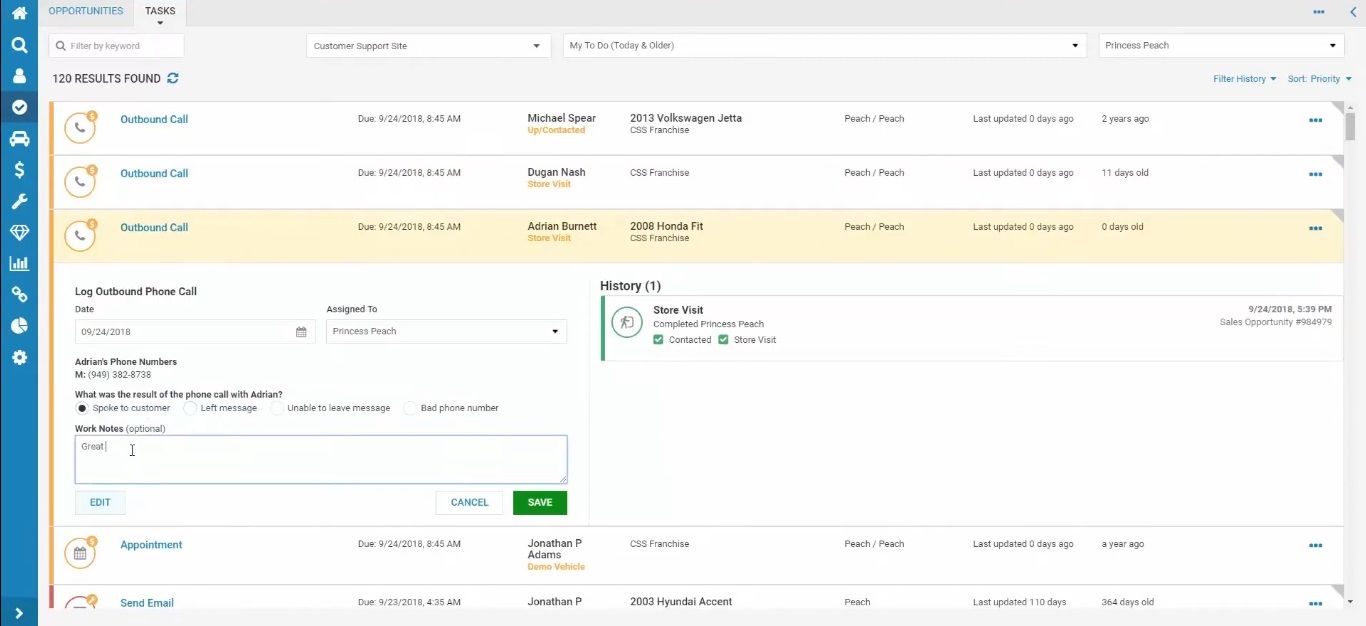Open the home icon in sidebar
The width and height of the screenshot is (1366, 626).
[19, 13]
